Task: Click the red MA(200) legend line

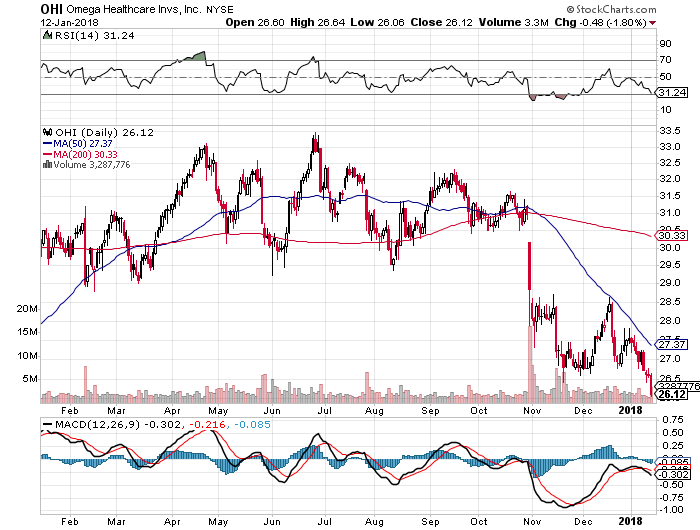Action: (47, 154)
